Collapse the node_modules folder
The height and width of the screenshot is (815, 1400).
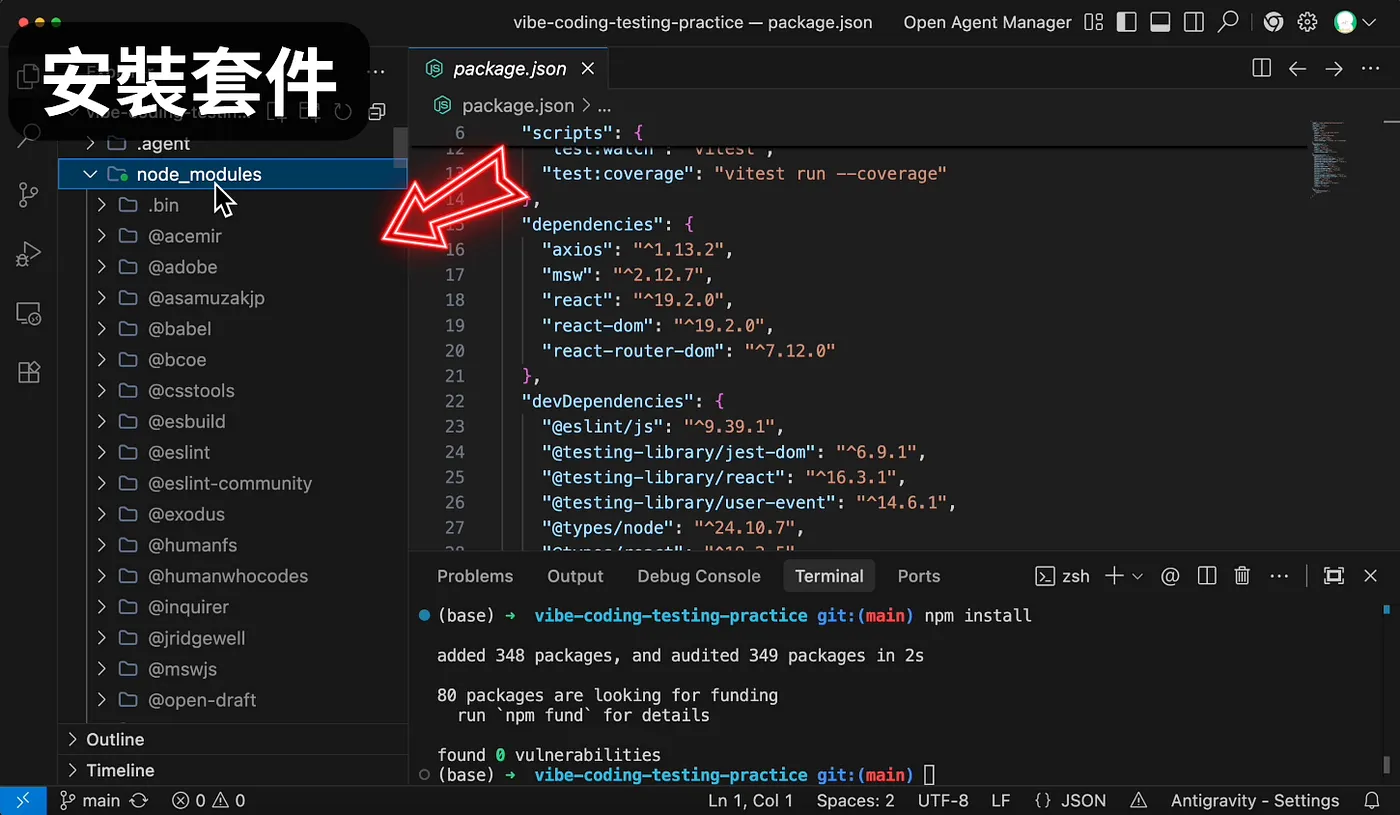(x=90, y=174)
